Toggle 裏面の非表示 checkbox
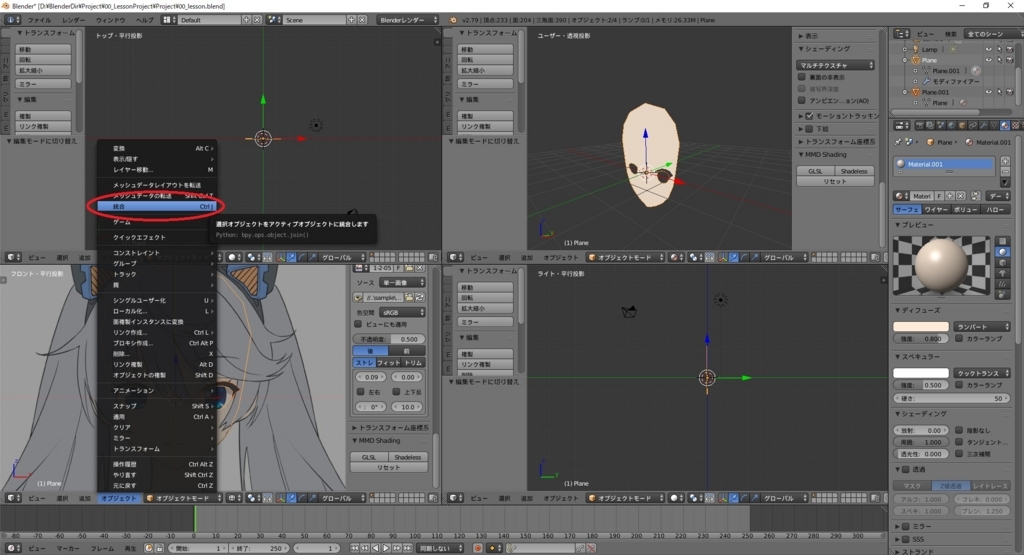1024x555 pixels. [802, 77]
